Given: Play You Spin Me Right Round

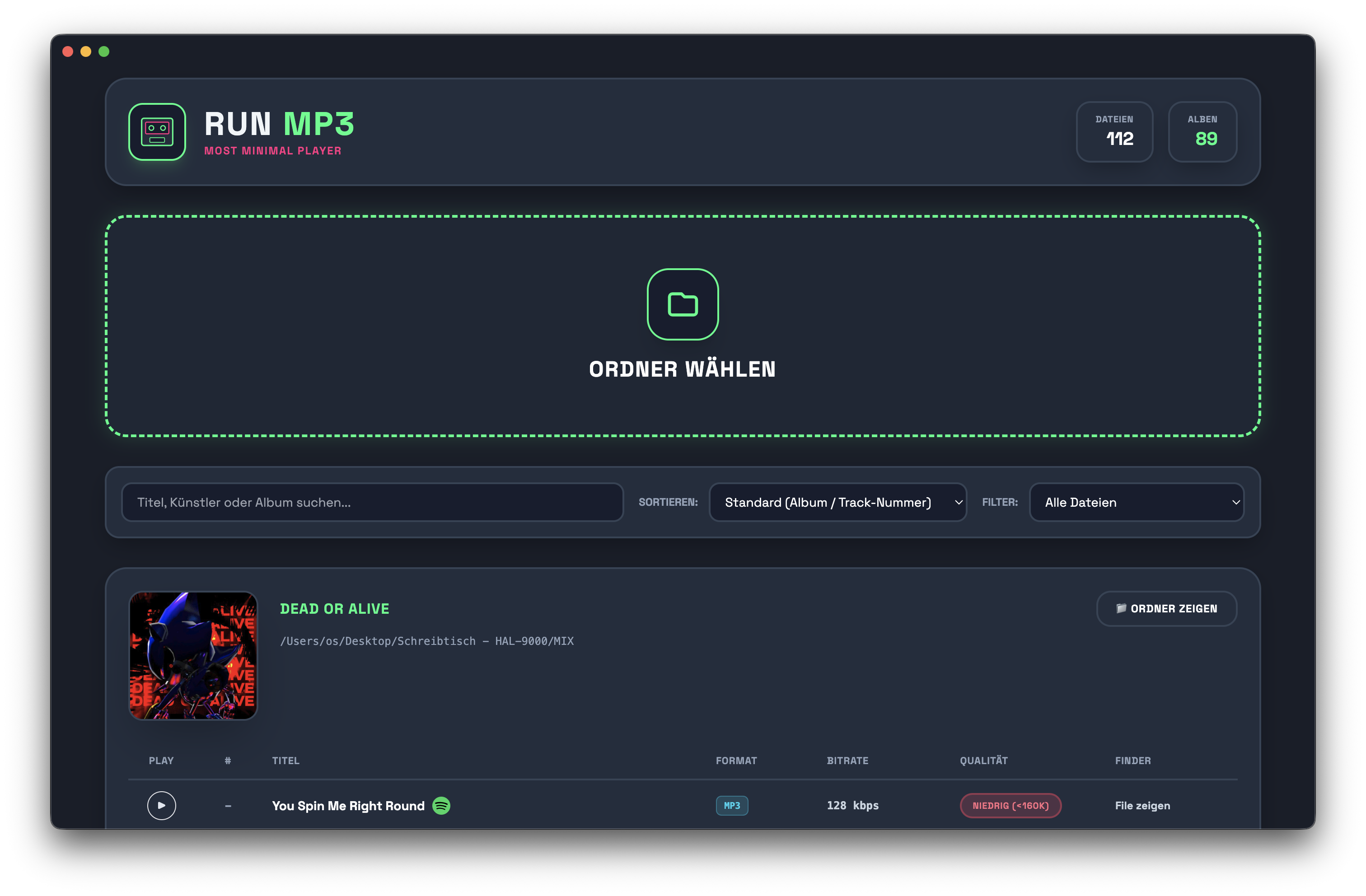Looking at the screenshot, I should click(x=161, y=805).
